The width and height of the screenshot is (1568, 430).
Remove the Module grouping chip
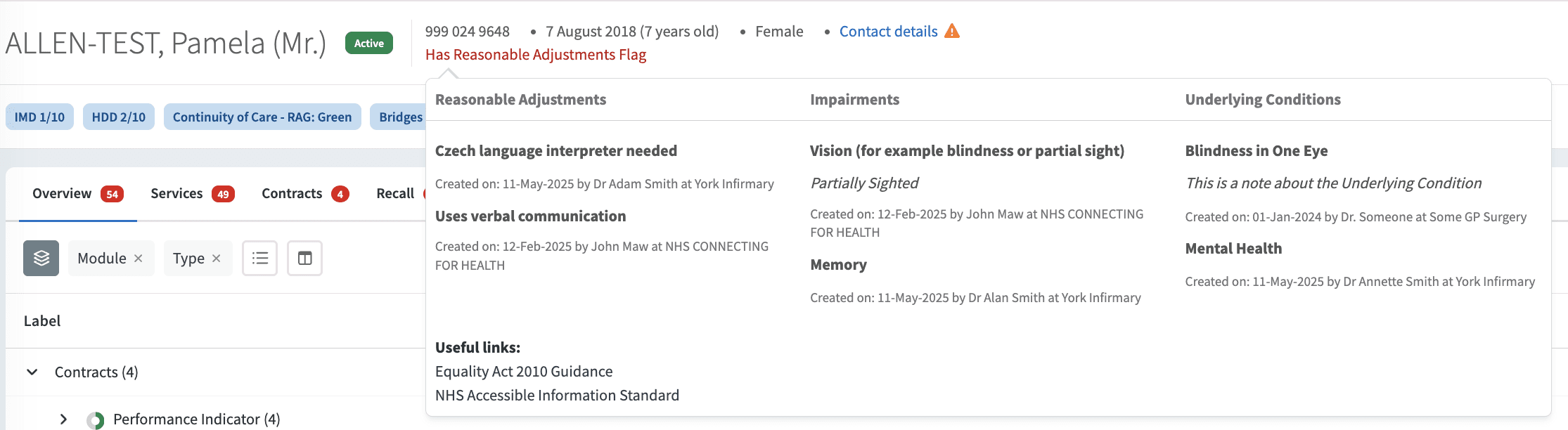click(x=139, y=259)
